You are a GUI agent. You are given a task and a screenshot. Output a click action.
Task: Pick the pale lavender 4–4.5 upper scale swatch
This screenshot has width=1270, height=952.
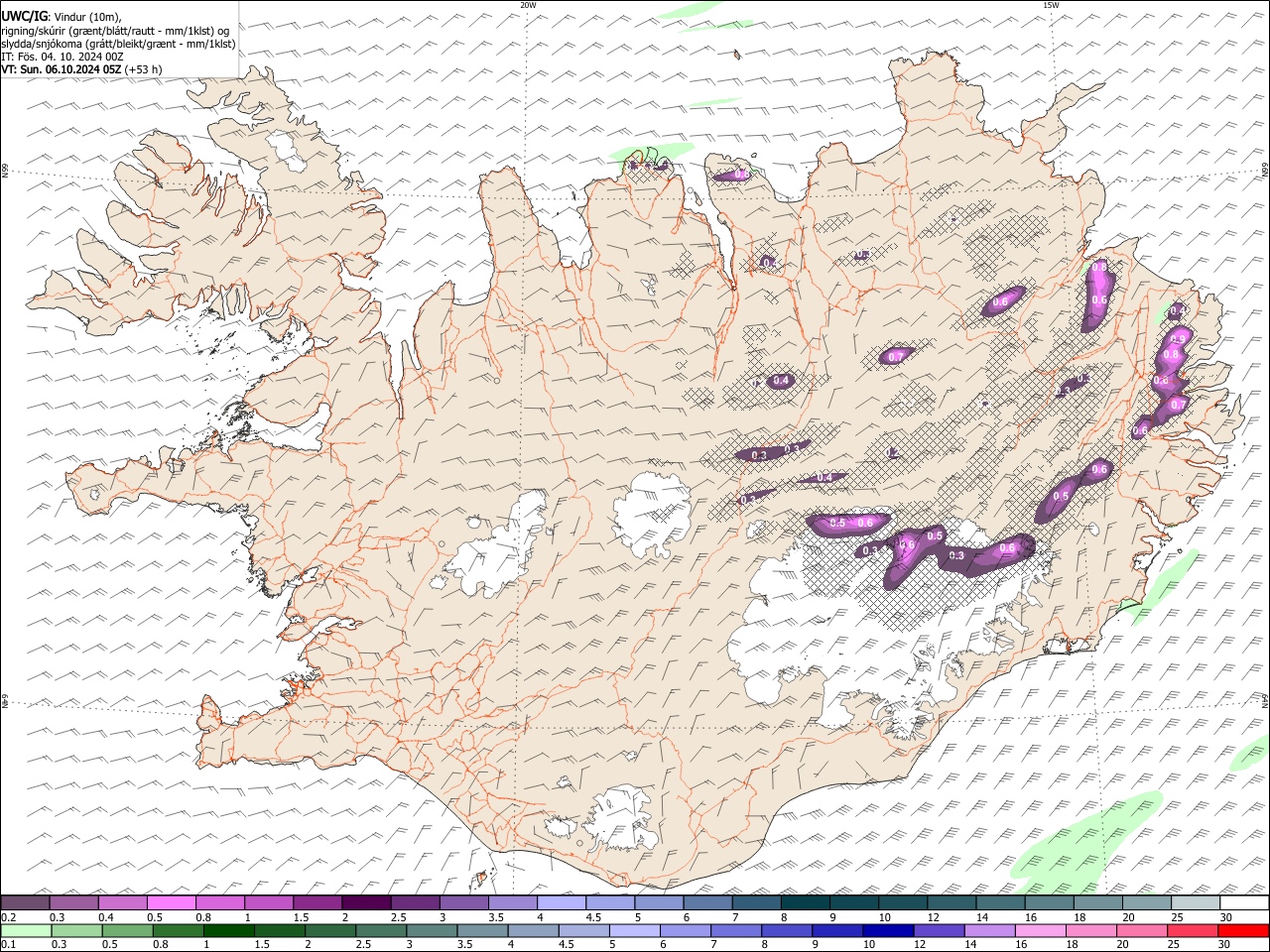[562, 903]
